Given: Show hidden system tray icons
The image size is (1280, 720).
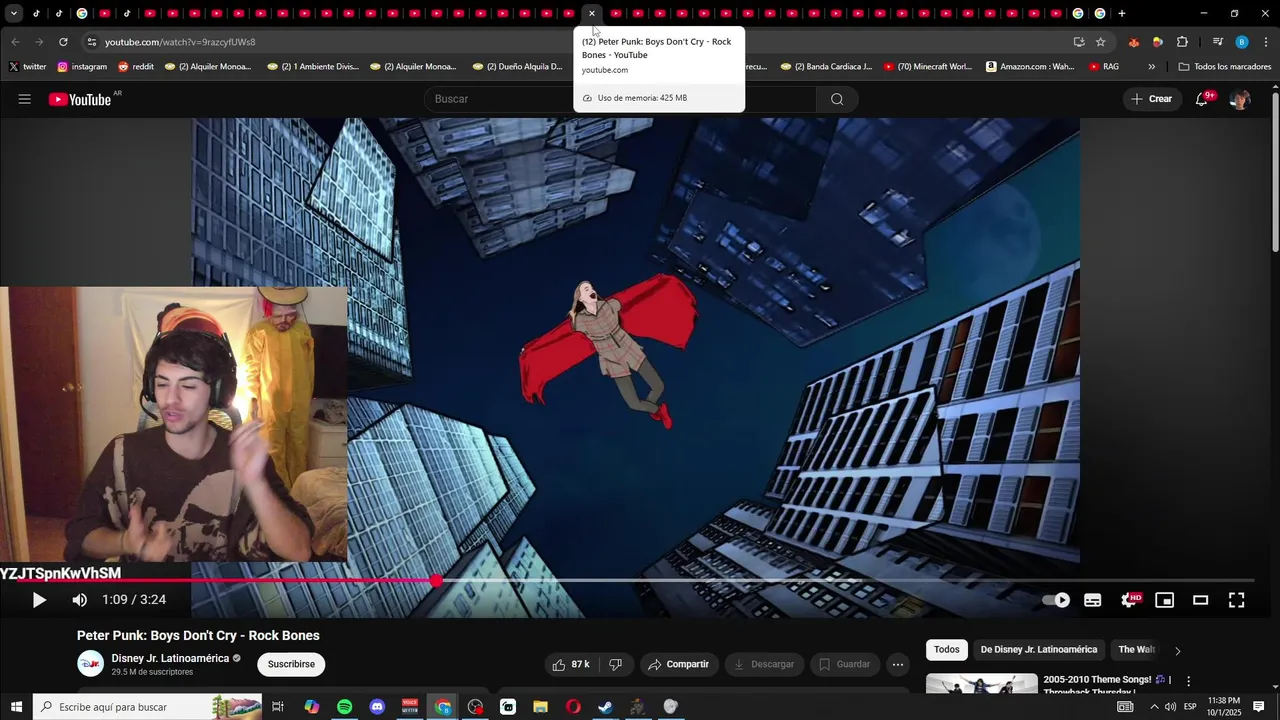Looking at the screenshot, I should coord(1154,707).
